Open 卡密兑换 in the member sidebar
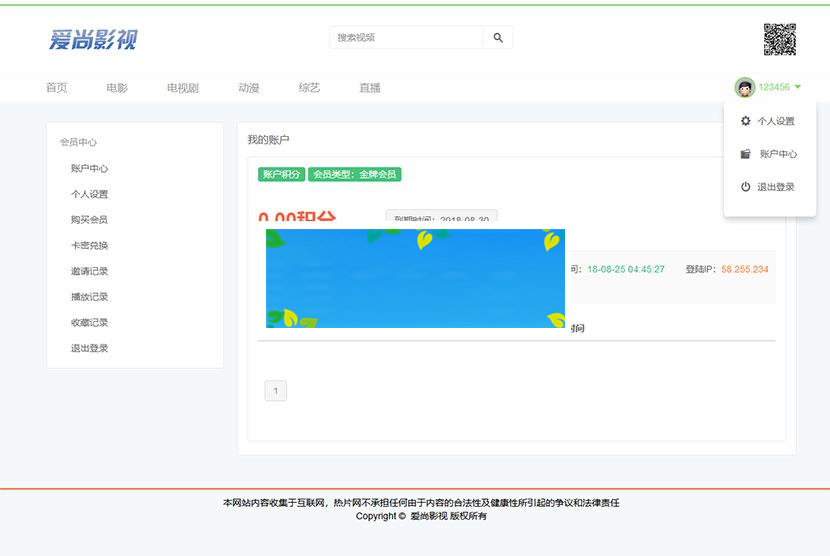The image size is (830, 556). point(89,246)
